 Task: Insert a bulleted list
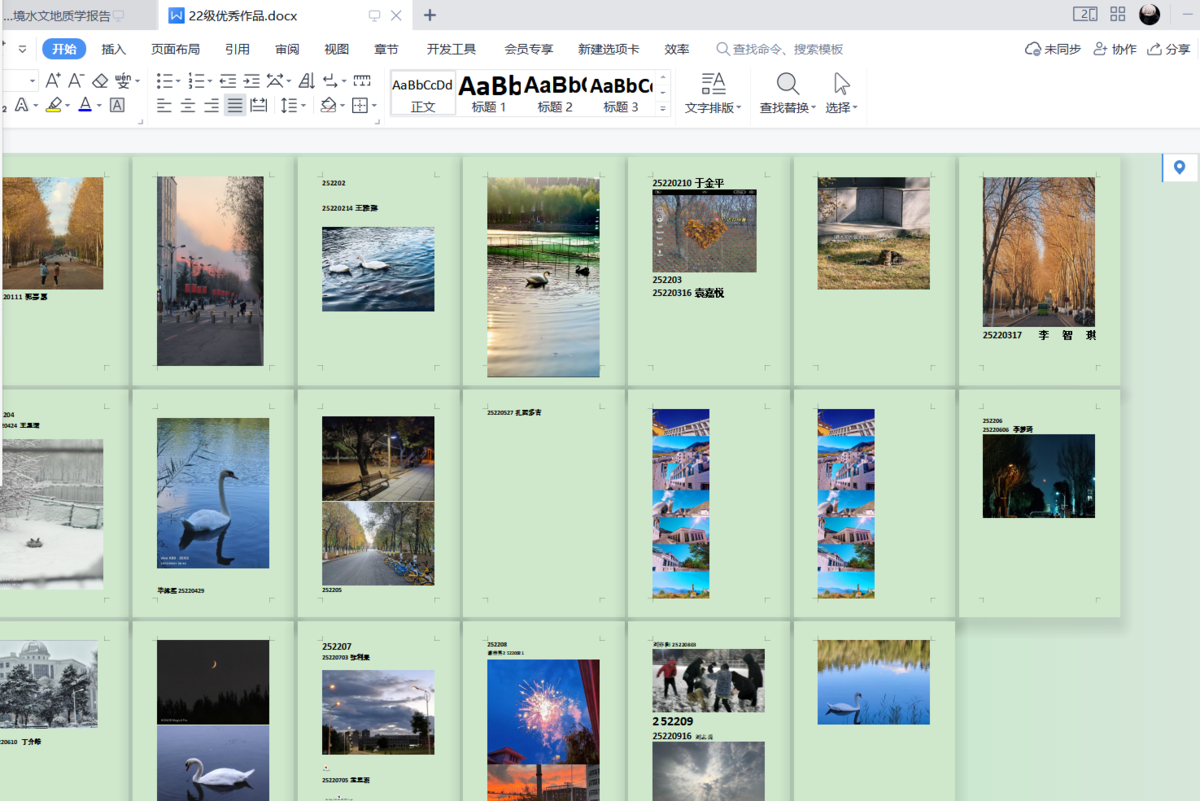(x=165, y=81)
